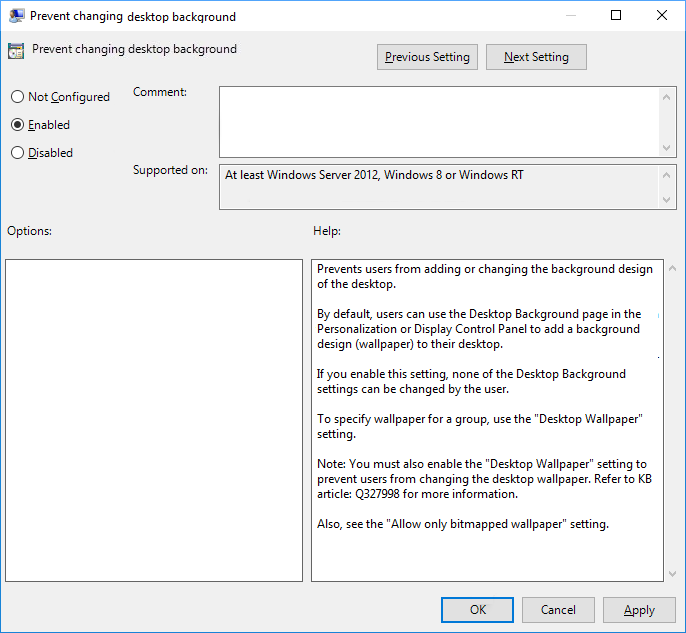Go to Previous Setting
Viewport: 686px width, 633px height.
(427, 57)
